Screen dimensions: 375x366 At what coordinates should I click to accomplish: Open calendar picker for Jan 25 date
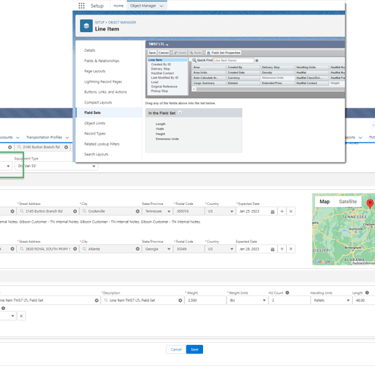point(272,212)
